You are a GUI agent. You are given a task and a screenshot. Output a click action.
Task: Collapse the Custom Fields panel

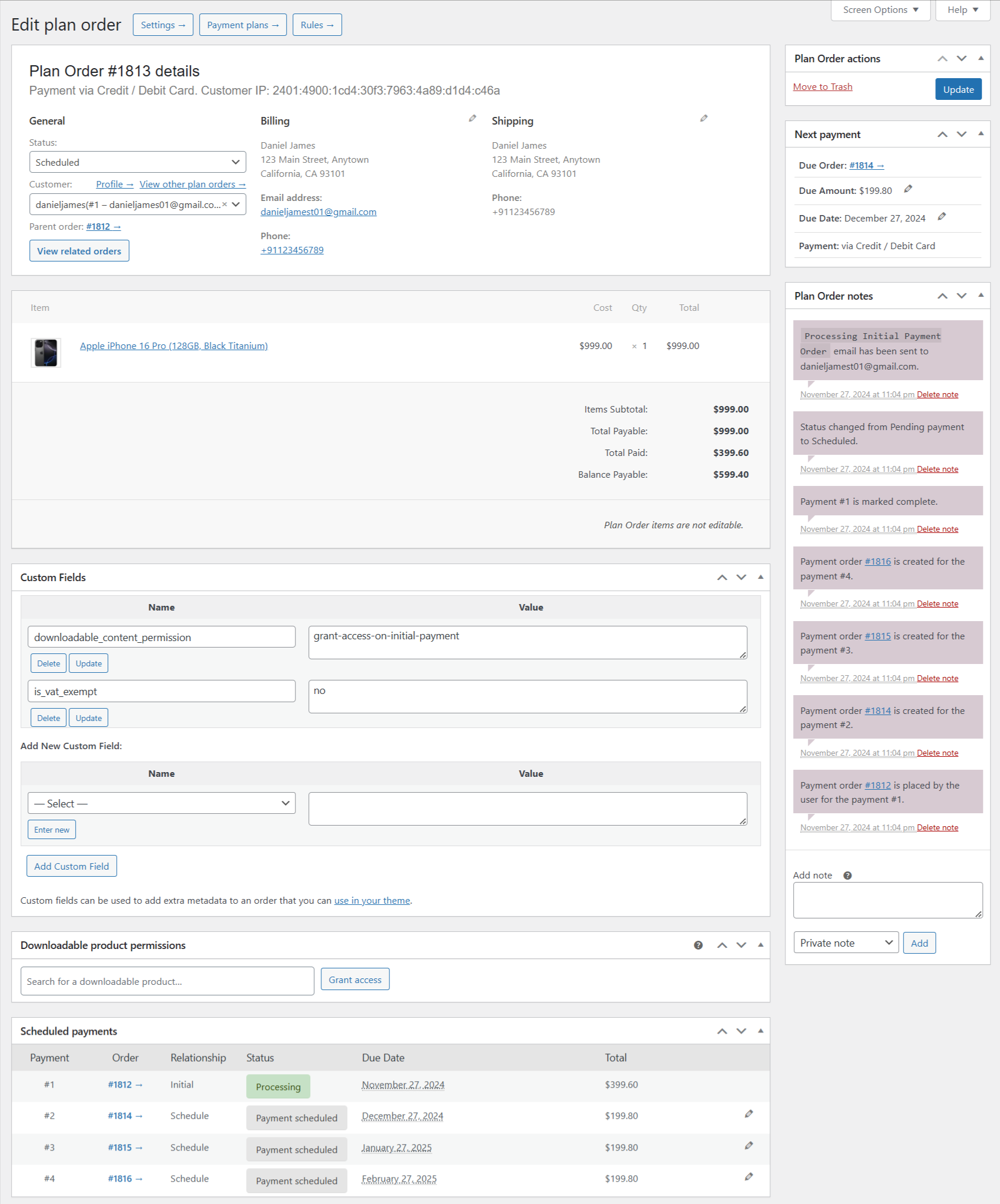(x=760, y=577)
